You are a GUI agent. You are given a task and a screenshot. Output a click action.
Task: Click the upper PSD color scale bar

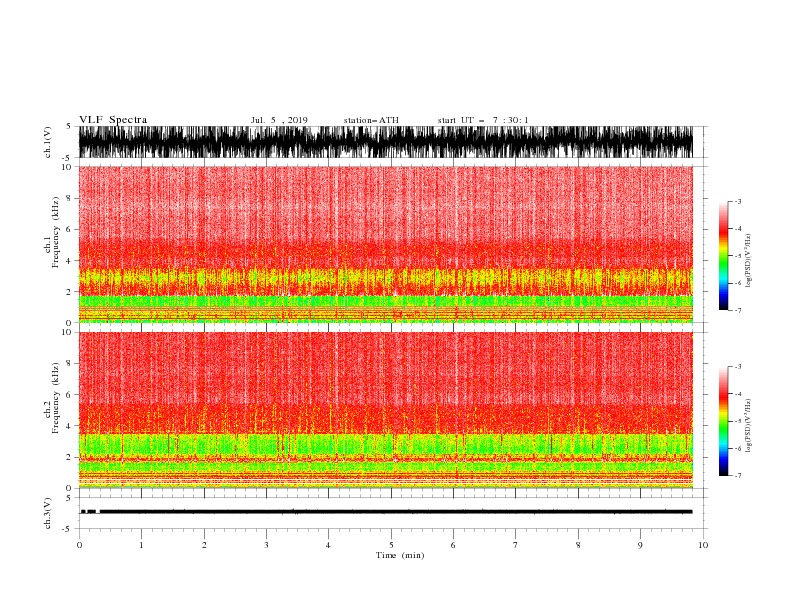[723, 256]
